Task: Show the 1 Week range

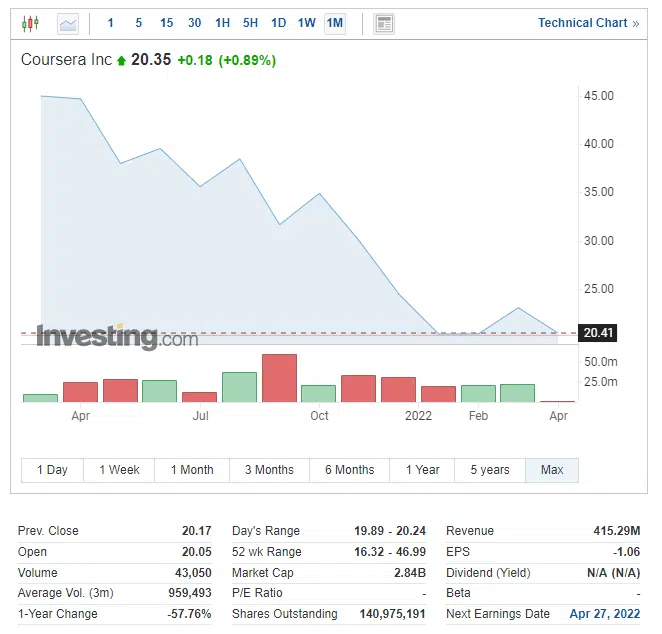Action: pyautogui.click(x=119, y=470)
